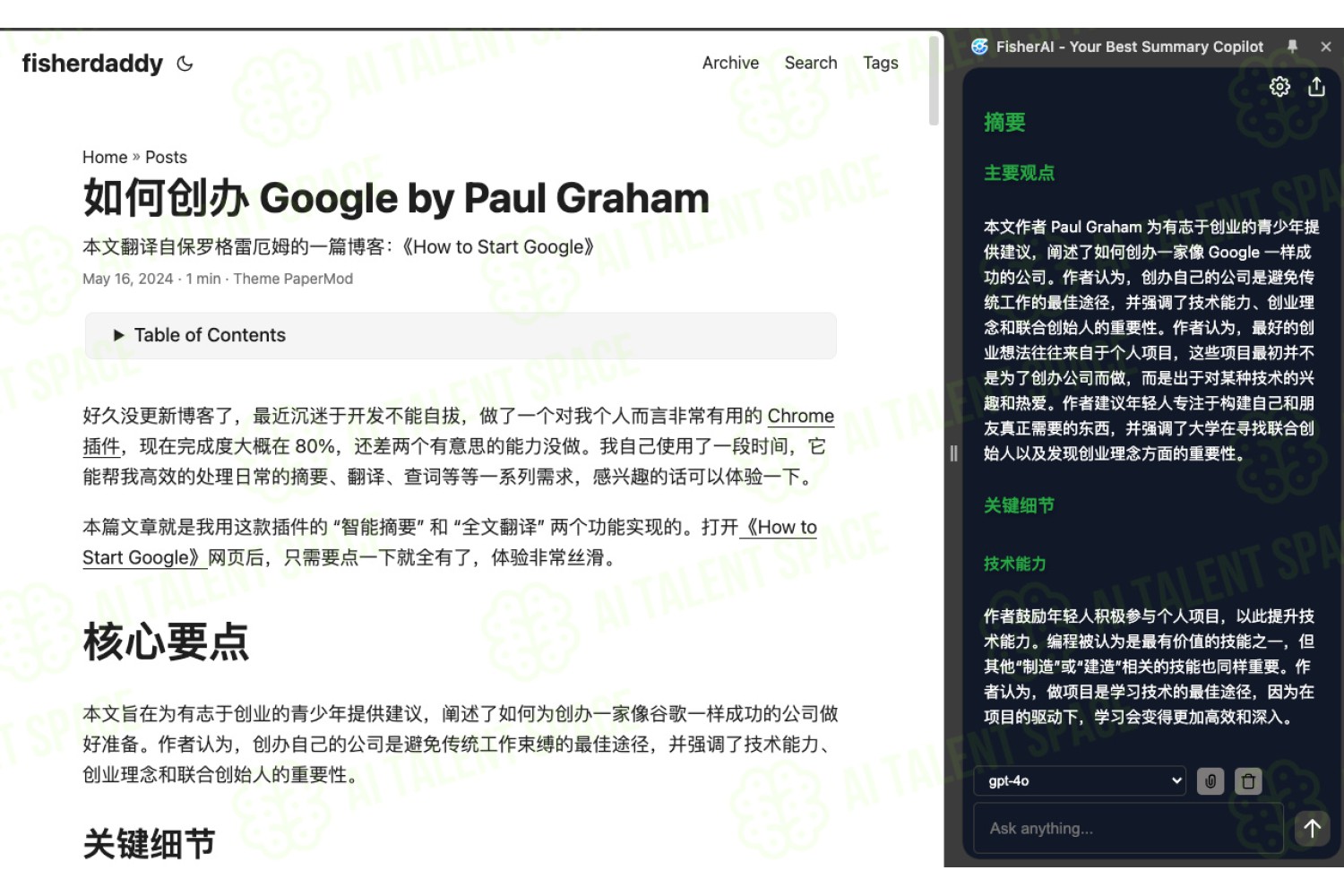Click the 关键细节 heading in the article

pos(149,844)
